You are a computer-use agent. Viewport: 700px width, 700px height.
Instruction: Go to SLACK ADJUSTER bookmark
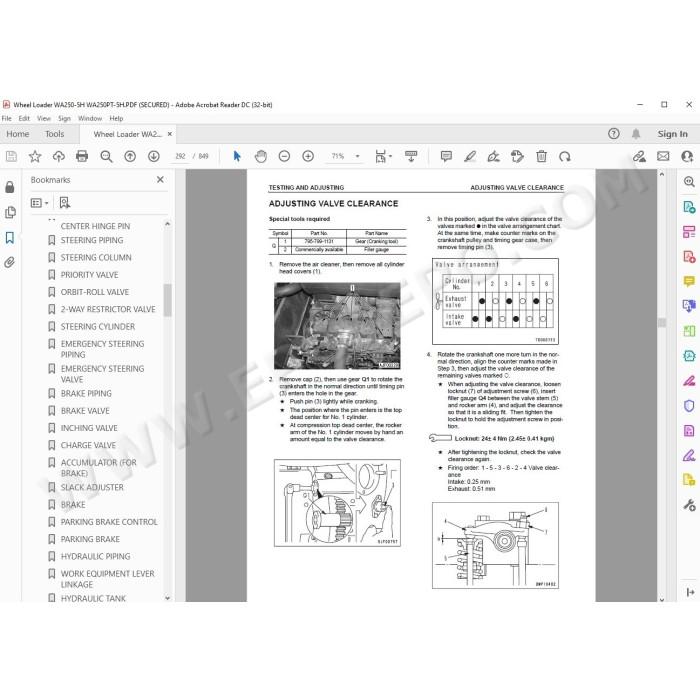pos(92,488)
